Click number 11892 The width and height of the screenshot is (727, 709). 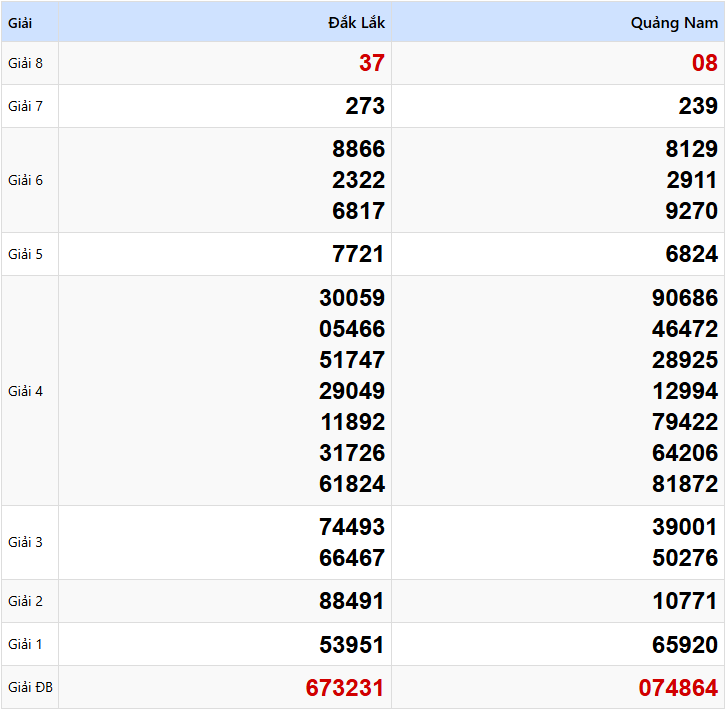pyautogui.click(x=353, y=422)
